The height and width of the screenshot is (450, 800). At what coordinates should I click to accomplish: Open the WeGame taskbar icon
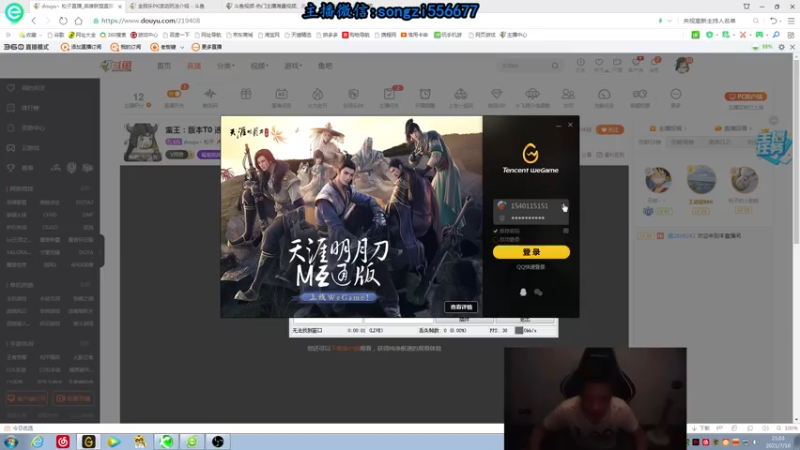(x=89, y=441)
